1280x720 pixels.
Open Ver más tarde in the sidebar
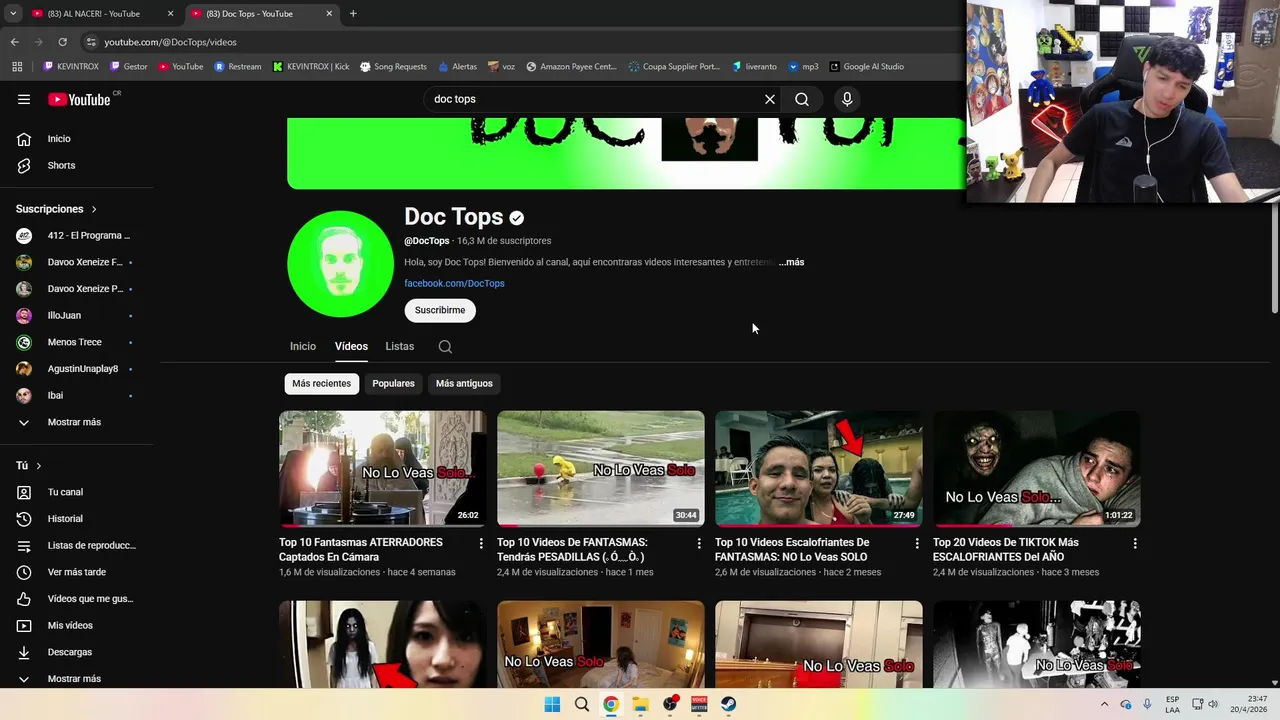77,572
